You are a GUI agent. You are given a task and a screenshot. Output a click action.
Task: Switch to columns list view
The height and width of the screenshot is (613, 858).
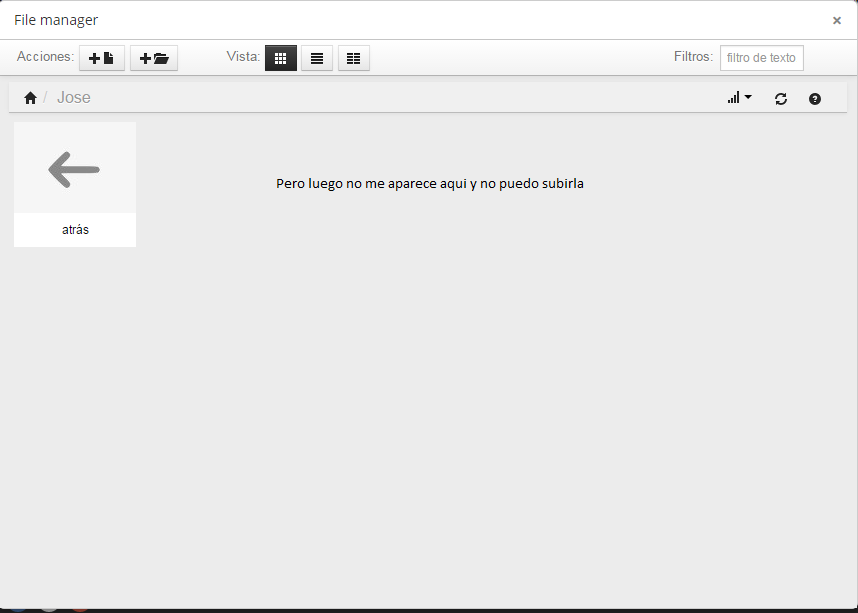pos(353,58)
